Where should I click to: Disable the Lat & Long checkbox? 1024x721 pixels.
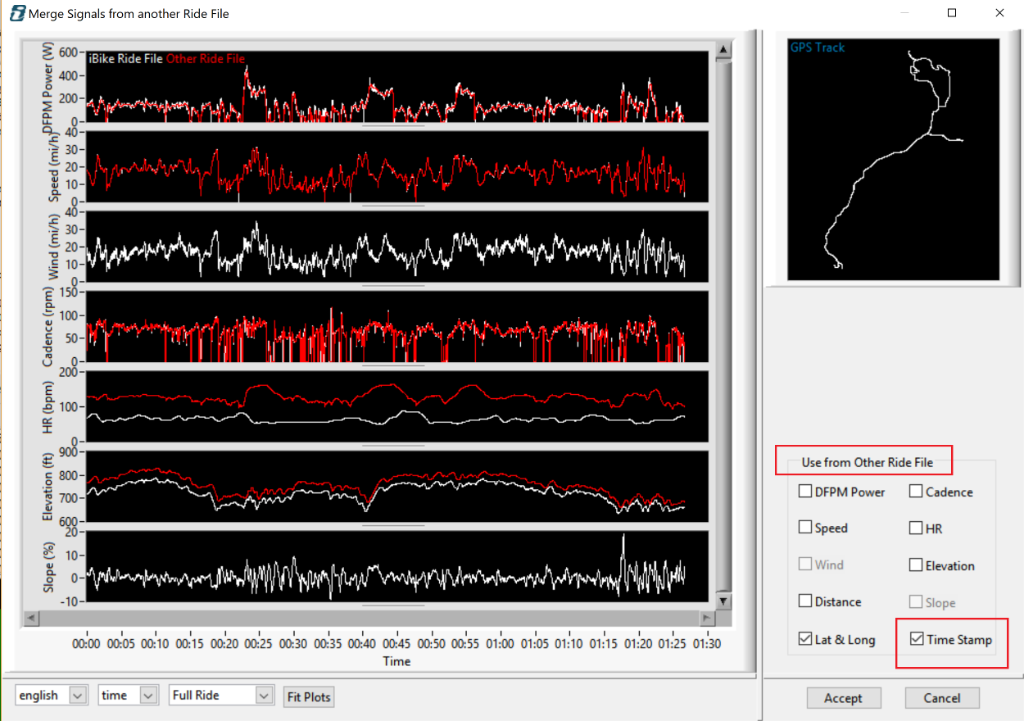pyautogui.click(x=806, y=638)
